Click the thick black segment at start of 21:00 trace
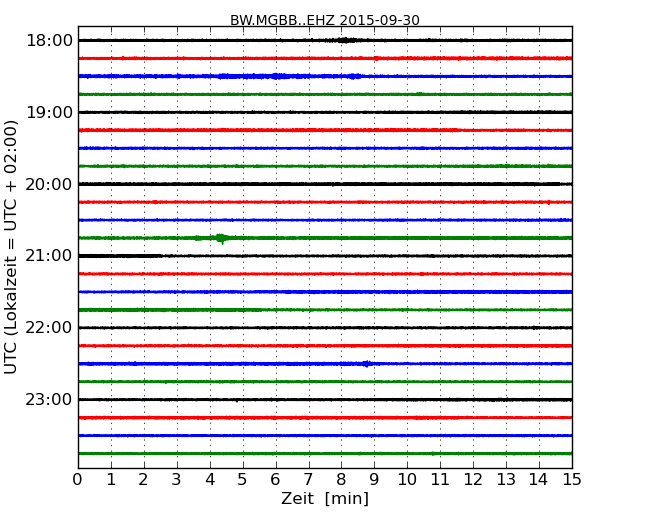Screen dimensions: 650x520 120,256
